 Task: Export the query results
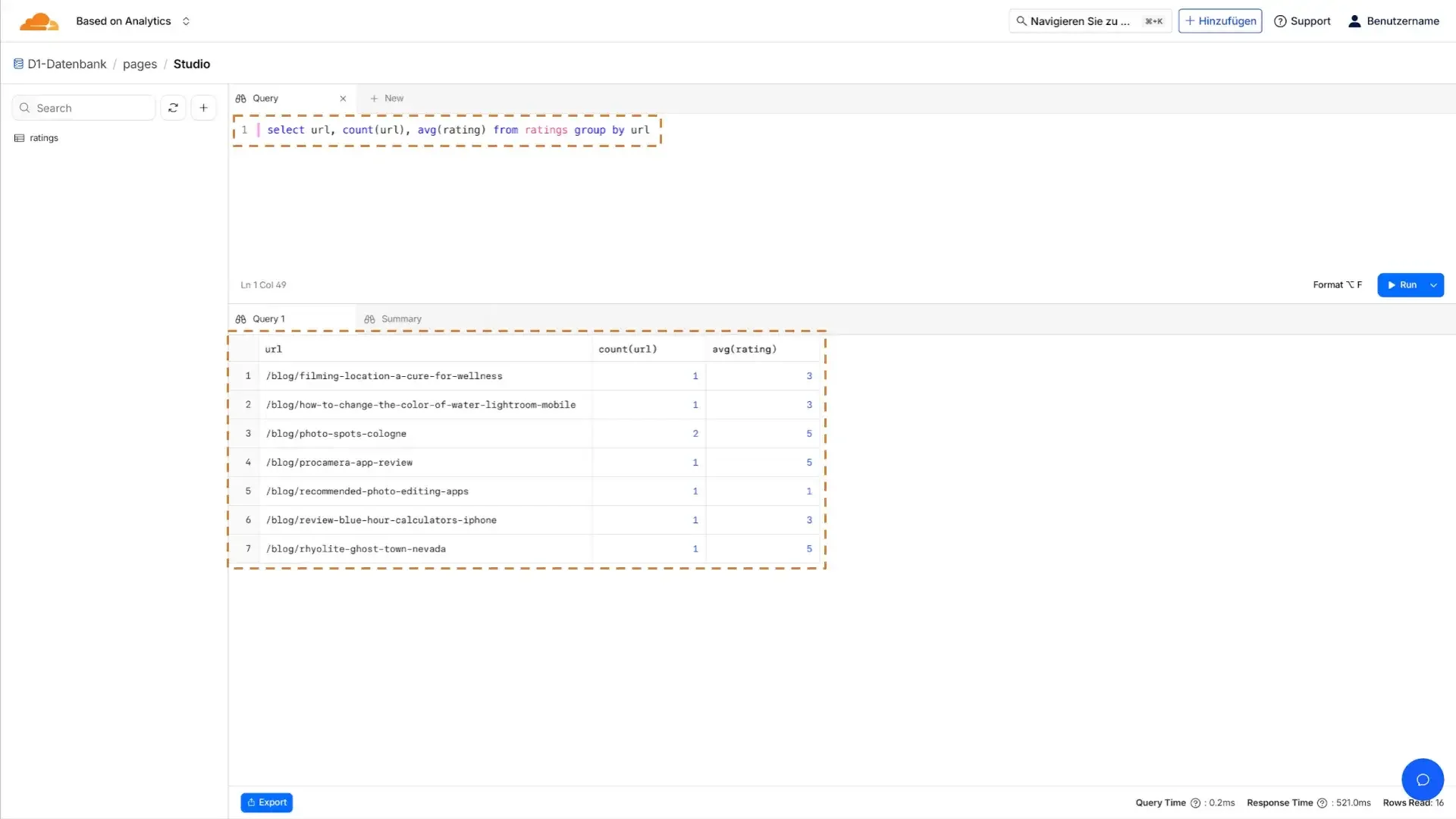[266, 802]
